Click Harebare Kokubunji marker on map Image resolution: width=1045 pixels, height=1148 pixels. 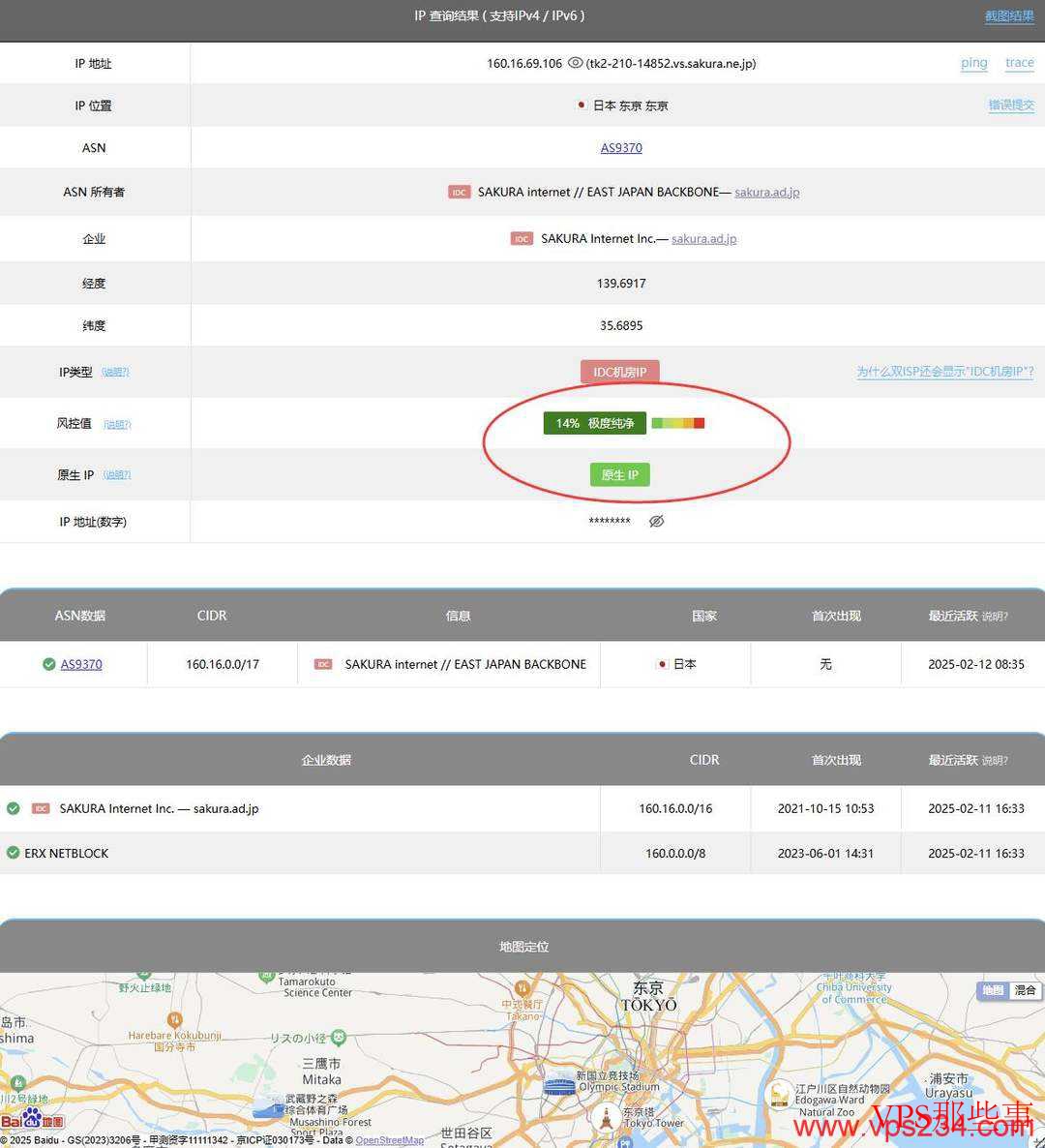pos(174,1019)
